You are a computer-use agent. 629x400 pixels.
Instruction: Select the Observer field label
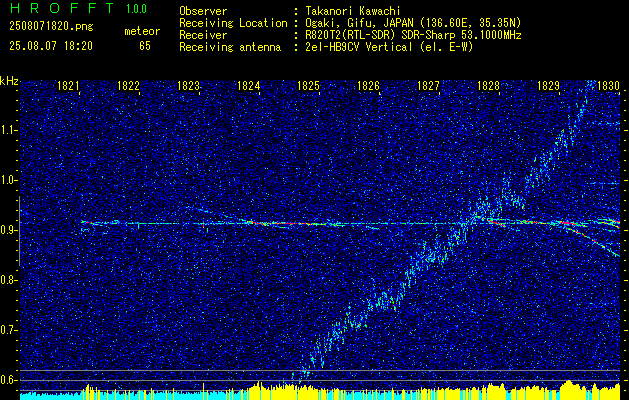tap(203, 11)
